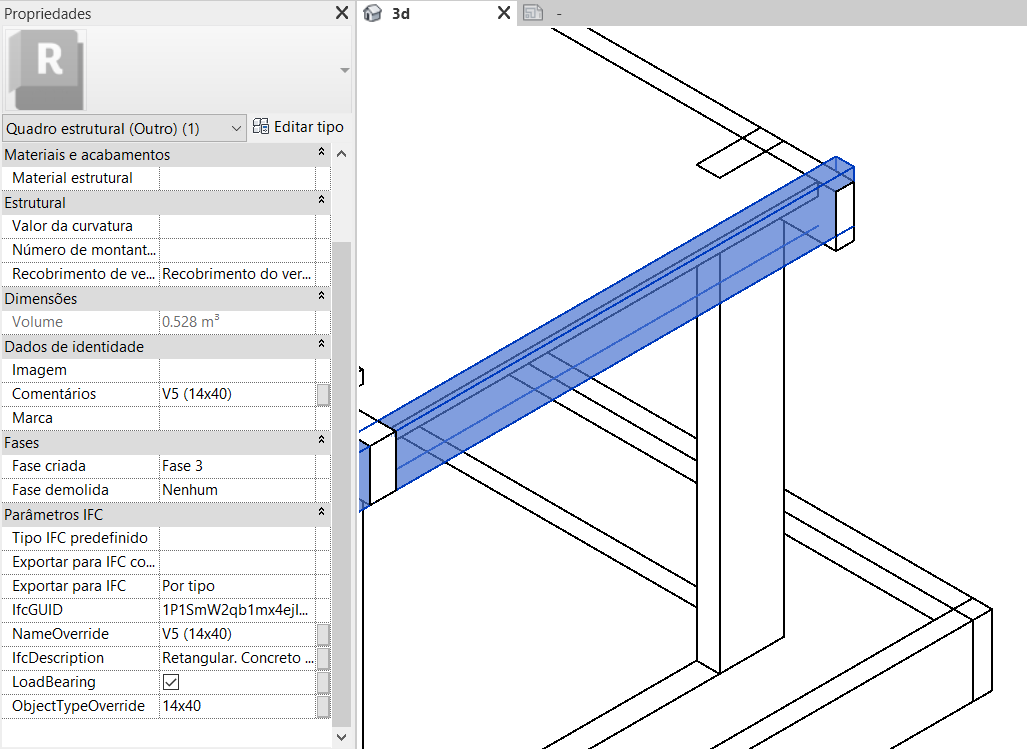Click the Número de montantes value field
The height and width of the screenshot is (749, 1027).
[237, 250]
